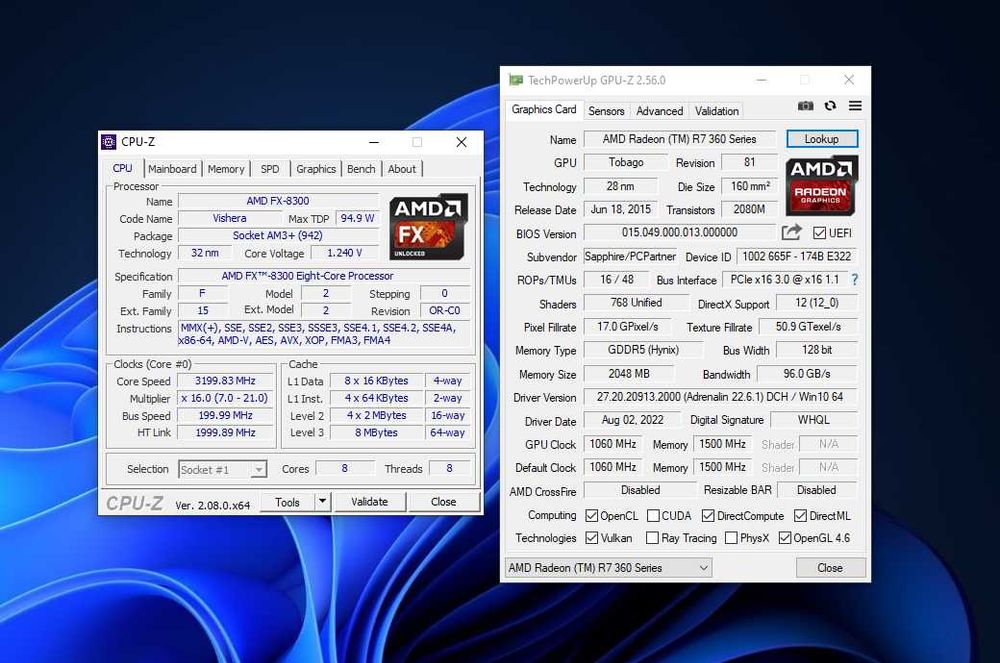Switch to the Mainboard tab in CPU-Z
This screenshot has height=663, width=1000.
coord(172,169)
